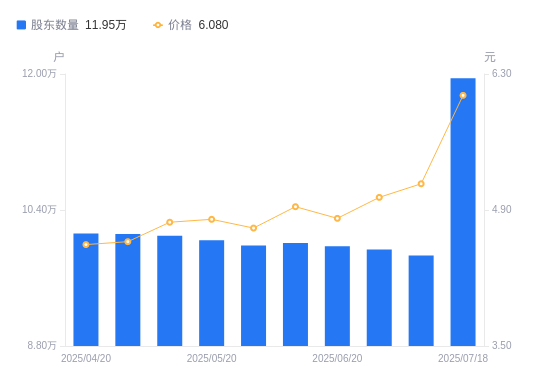The height and width of the screenshot is (381, 550).
Task: Click the shortest blue bar before the spike
Action: point(421,301)
